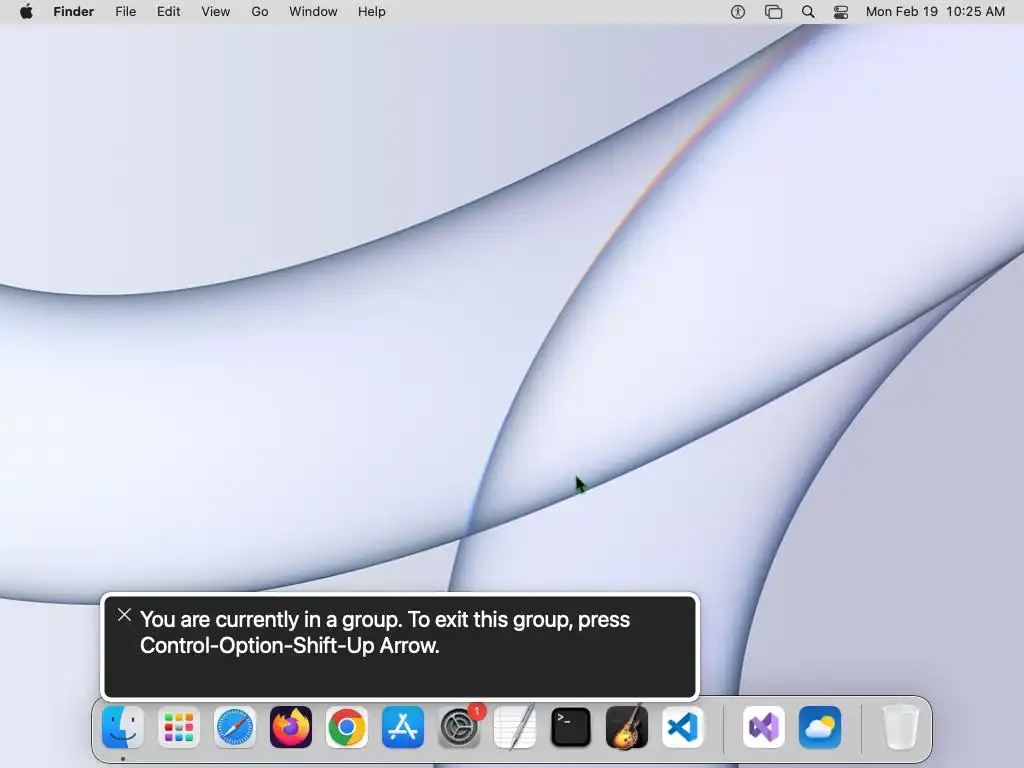
Task: Open the Apple menu
Action: (x=26, y=12)
